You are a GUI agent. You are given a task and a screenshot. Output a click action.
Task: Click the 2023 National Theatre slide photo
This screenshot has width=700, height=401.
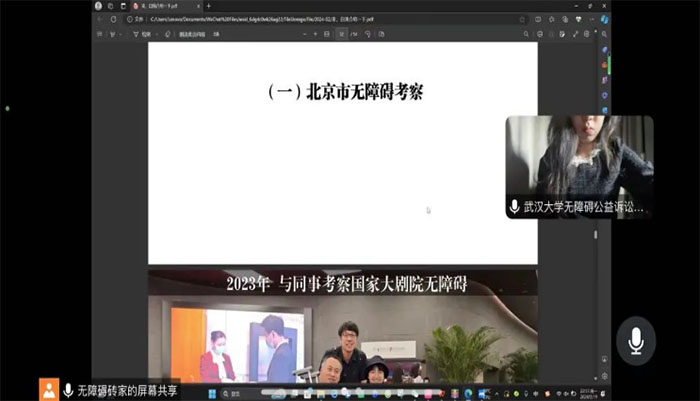[343, 340]
